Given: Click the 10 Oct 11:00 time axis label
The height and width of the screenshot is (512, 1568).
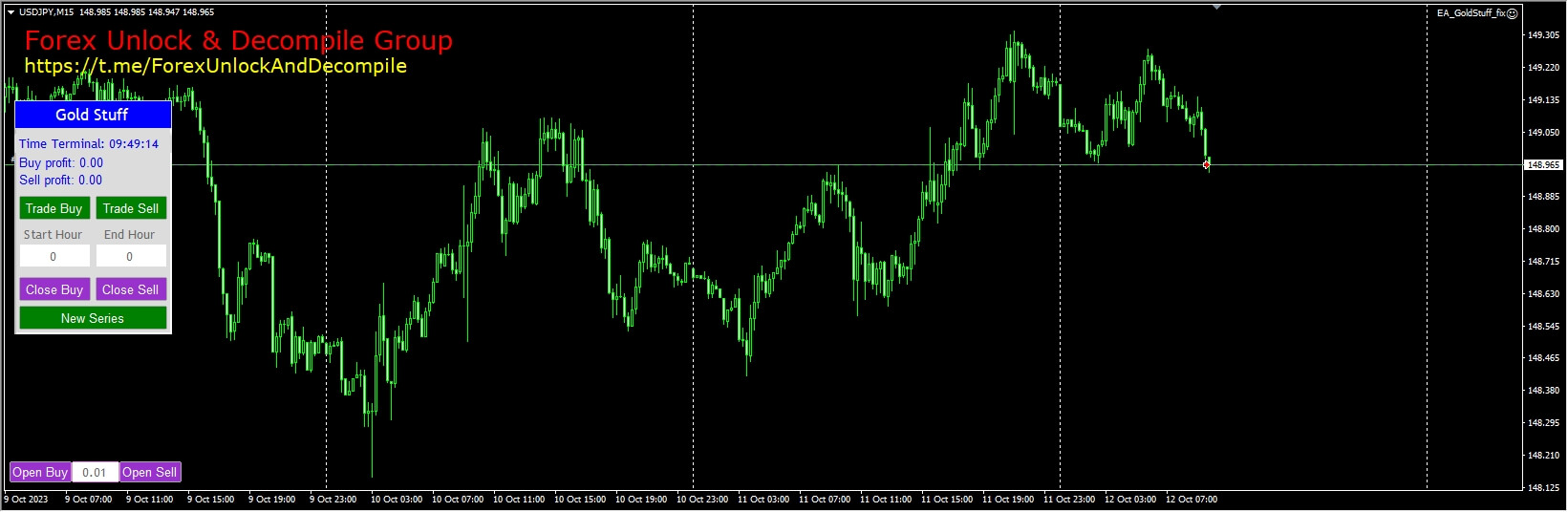Looking at the screenshot, I should [x=519, y=500].
